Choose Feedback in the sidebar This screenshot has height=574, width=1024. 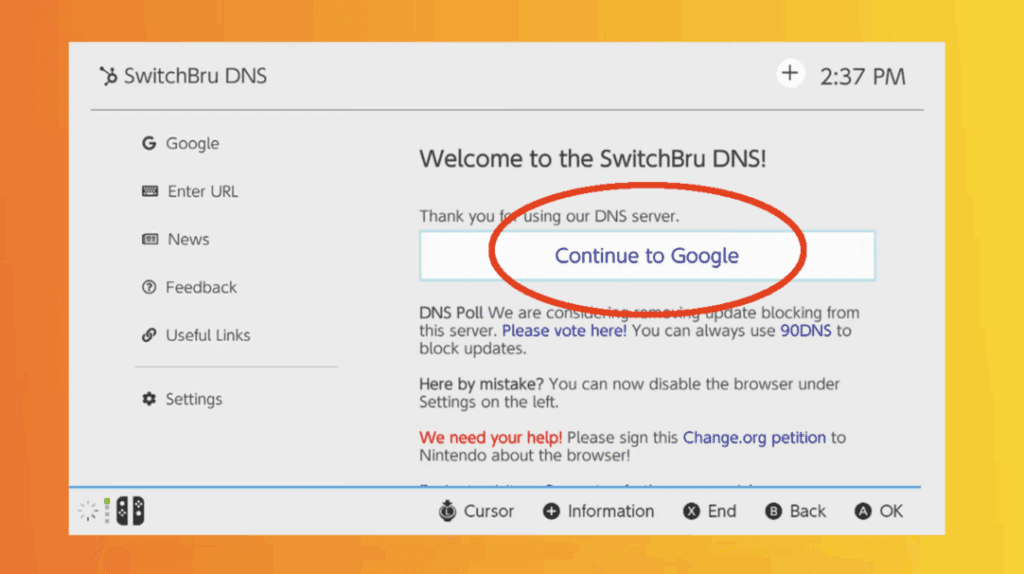tap(189, 287)
